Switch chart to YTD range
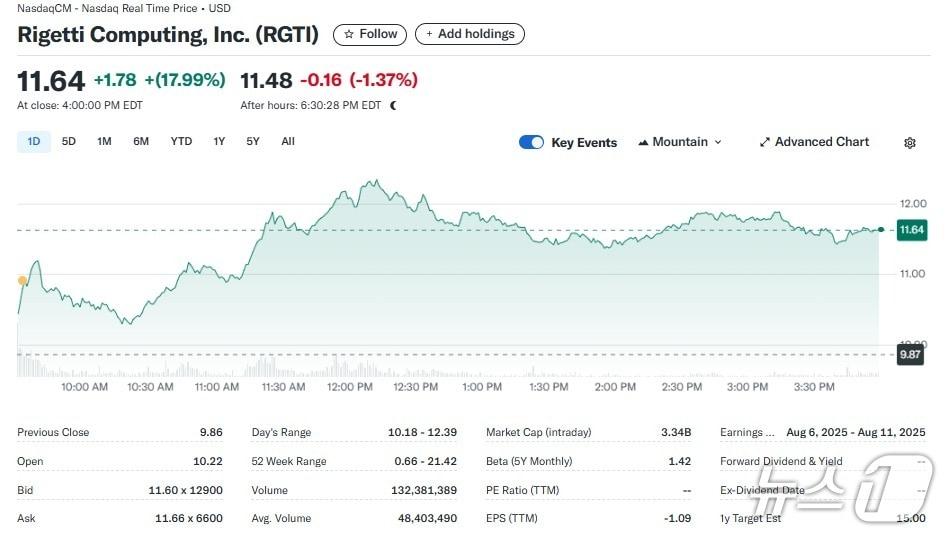Image resolution: width=947 pixels, height=536 pixels. pos(181,142)
